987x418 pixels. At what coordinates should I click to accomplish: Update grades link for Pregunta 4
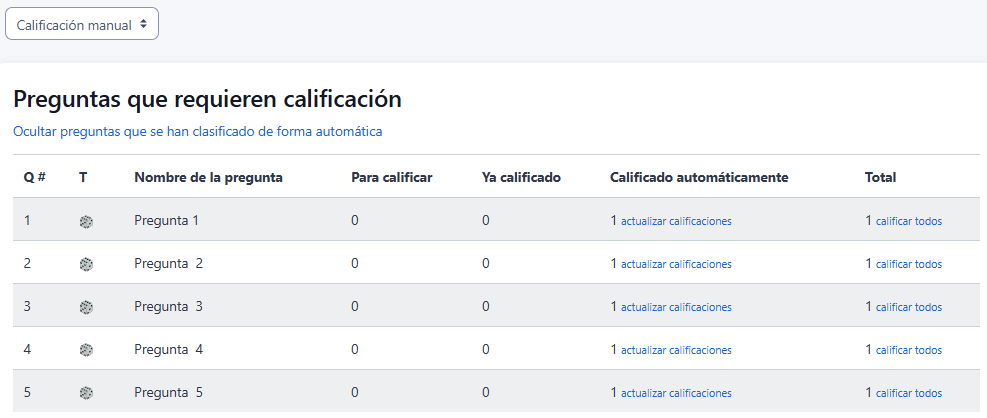tap(676, 351)
